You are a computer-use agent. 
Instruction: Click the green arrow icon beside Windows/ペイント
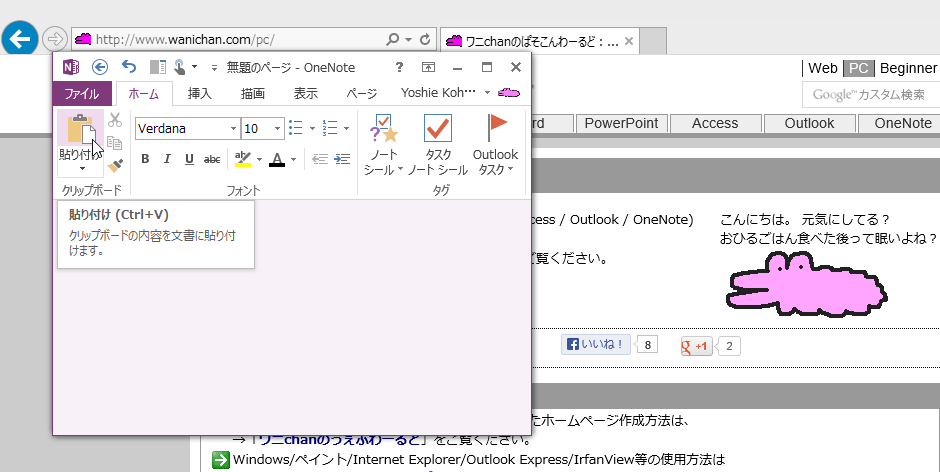click(x=221, y=461)
